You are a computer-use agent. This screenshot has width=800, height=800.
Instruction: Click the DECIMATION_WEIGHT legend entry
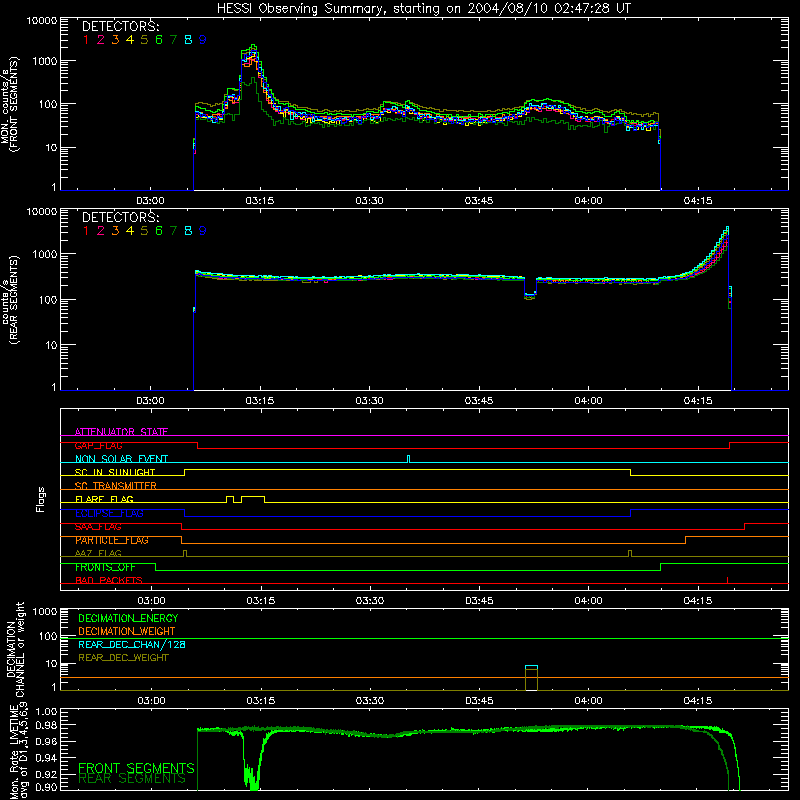[x=127, y=631]
